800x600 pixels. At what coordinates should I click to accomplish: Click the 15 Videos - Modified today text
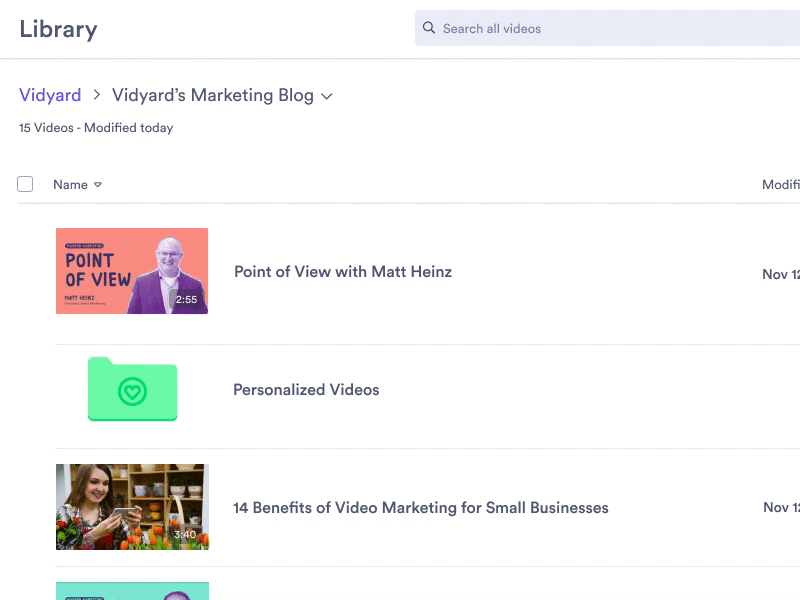coord(96,128)
